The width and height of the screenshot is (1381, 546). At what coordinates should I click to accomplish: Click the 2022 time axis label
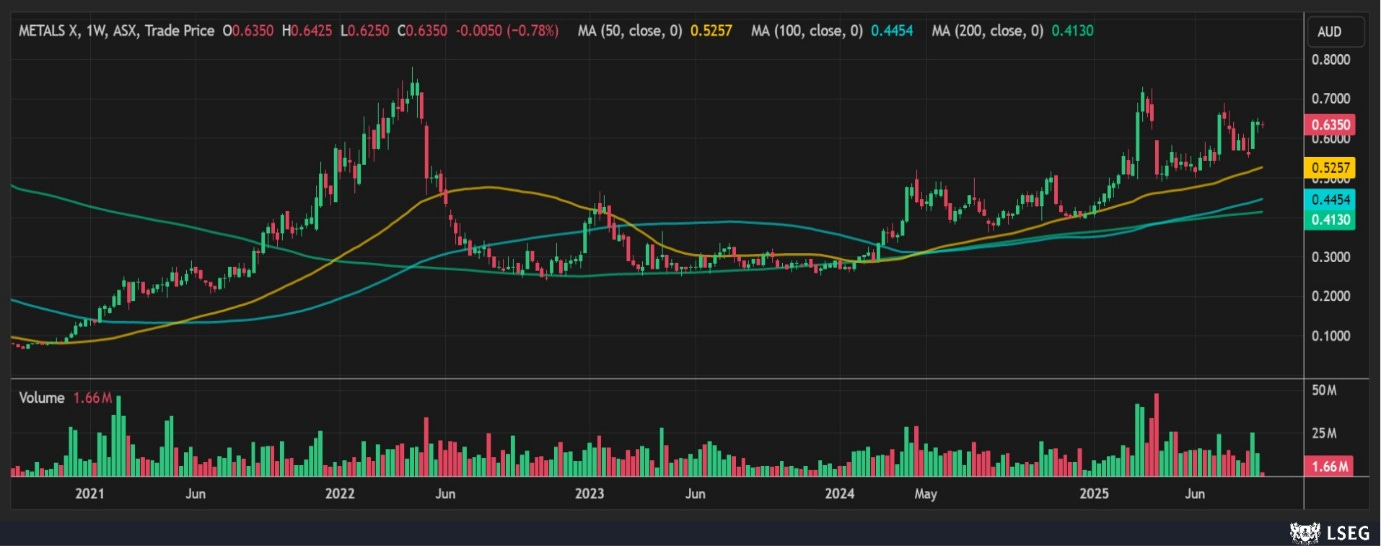[340, 494]
